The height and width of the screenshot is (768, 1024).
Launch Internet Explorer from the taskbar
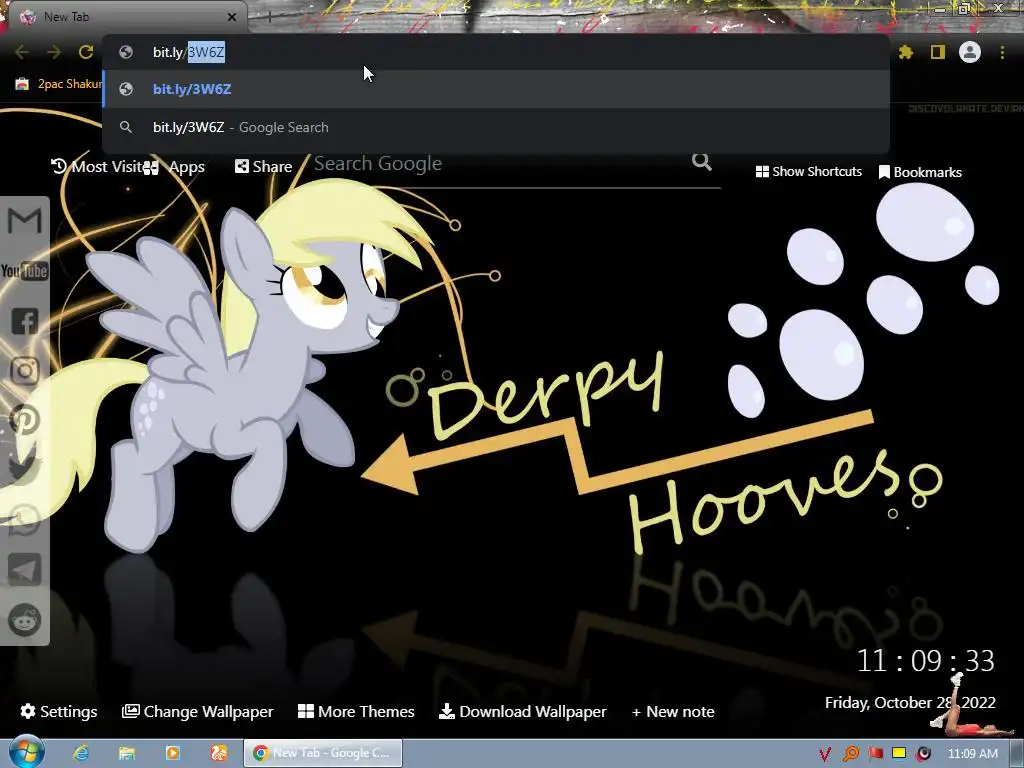[80, 753]
